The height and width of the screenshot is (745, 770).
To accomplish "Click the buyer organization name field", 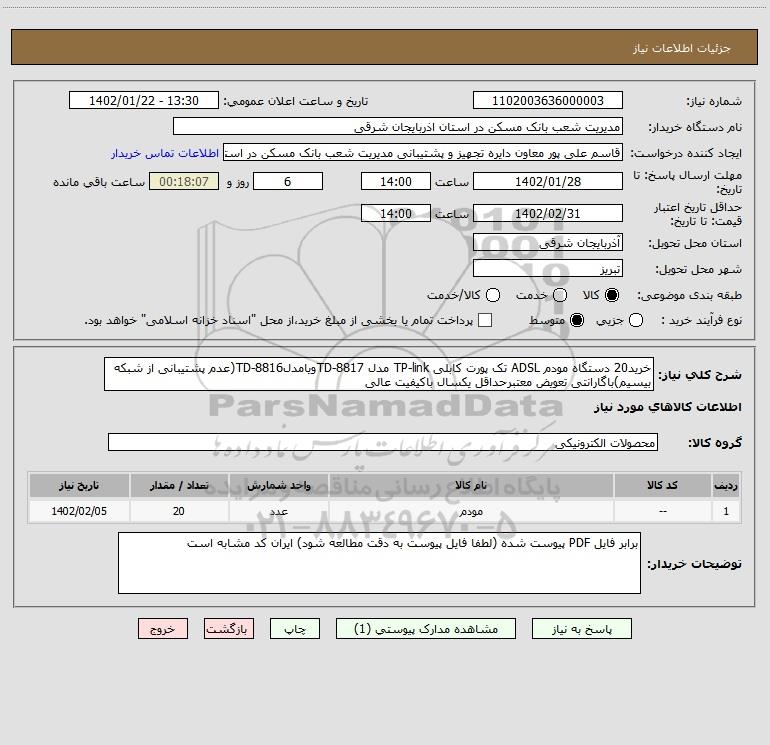I will click(x=398, y=127).
